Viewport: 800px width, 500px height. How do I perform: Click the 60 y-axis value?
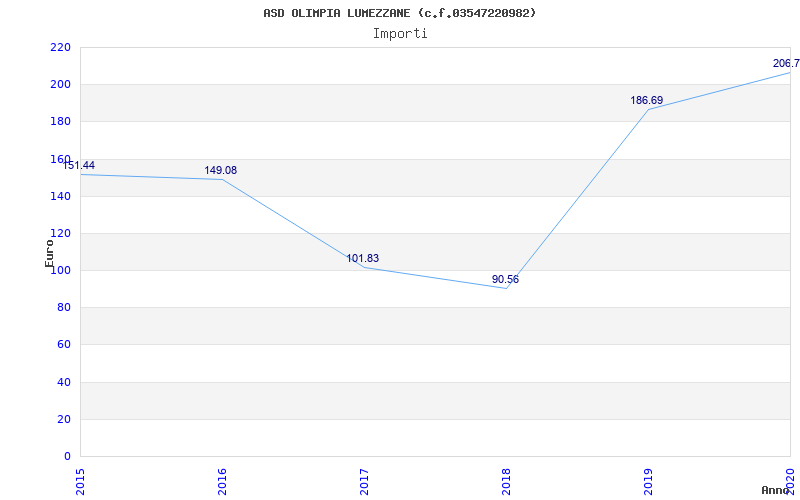63,345
